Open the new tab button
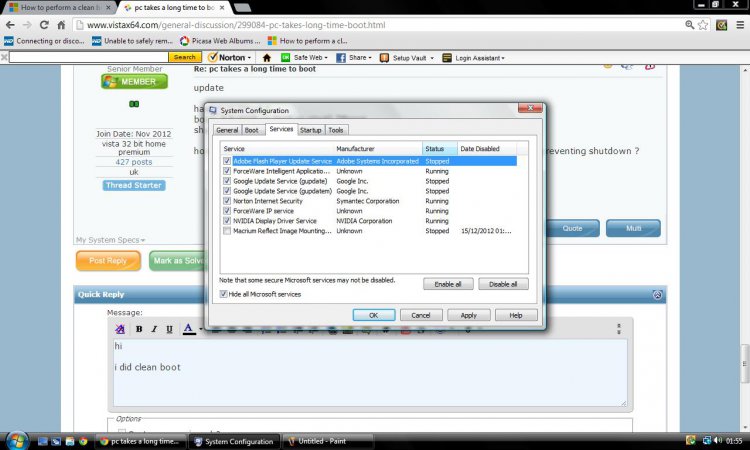This screenshot has width=750, height=450. pyautogui.click(x=242, y=8)
